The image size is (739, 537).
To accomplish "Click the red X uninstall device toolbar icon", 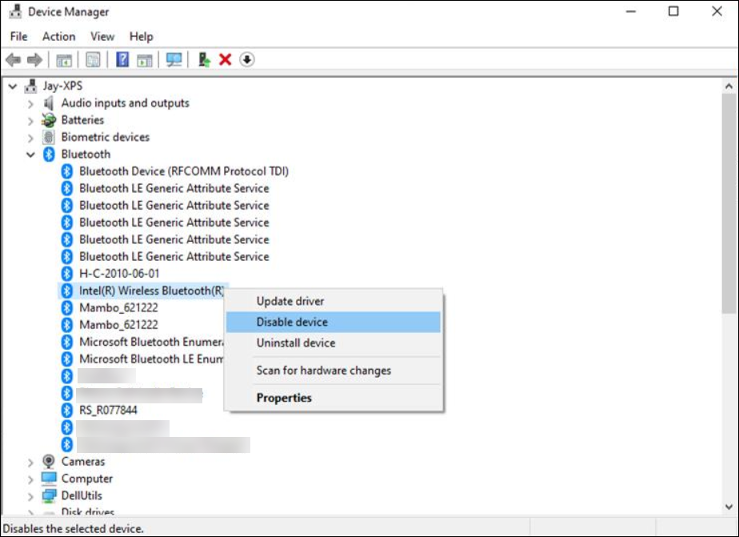I will 225,60.
